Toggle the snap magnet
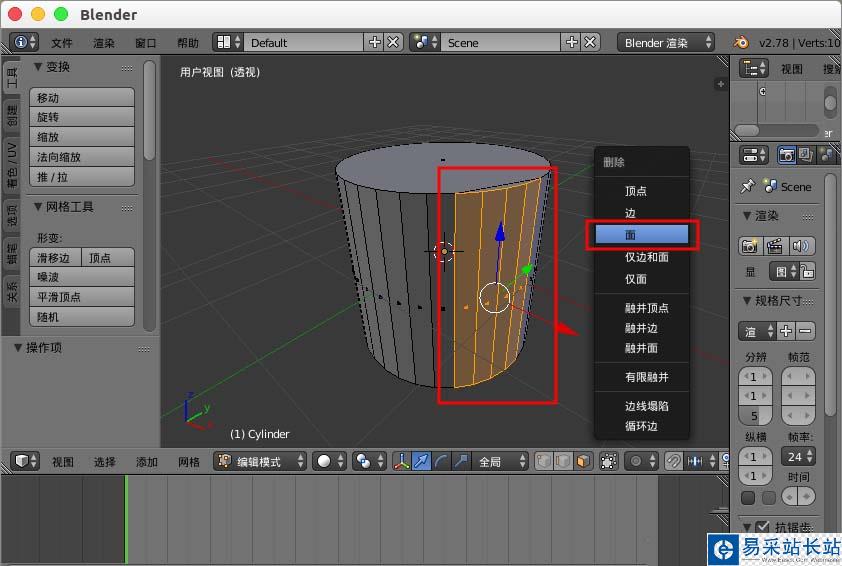This screenshot has width=842, height=566. pos(673,461)
